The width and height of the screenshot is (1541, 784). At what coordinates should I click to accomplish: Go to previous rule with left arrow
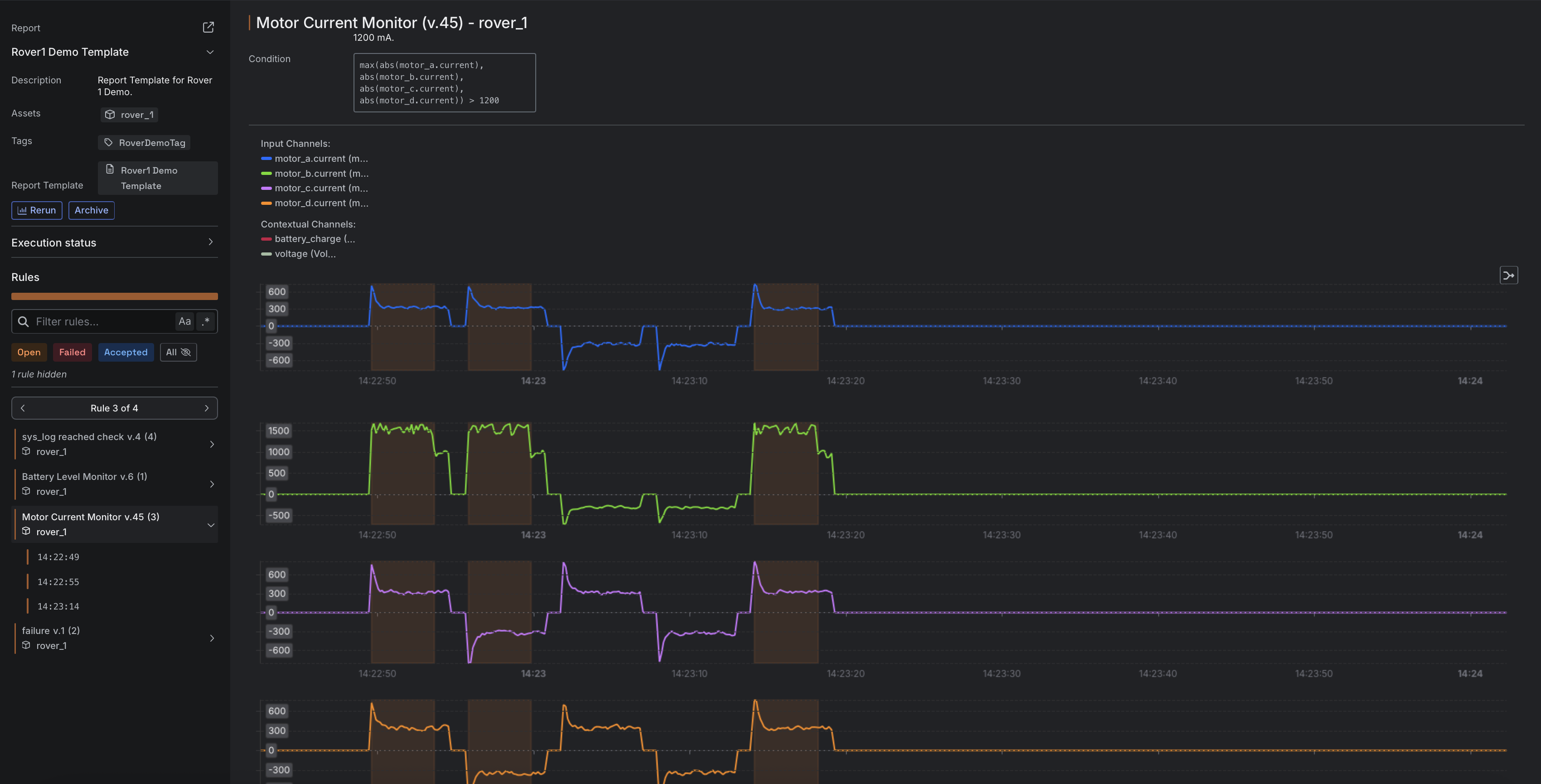click(x=23, y=408)
